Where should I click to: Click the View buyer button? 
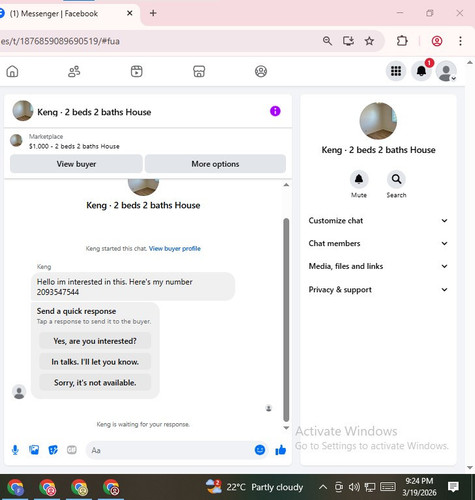76,164
